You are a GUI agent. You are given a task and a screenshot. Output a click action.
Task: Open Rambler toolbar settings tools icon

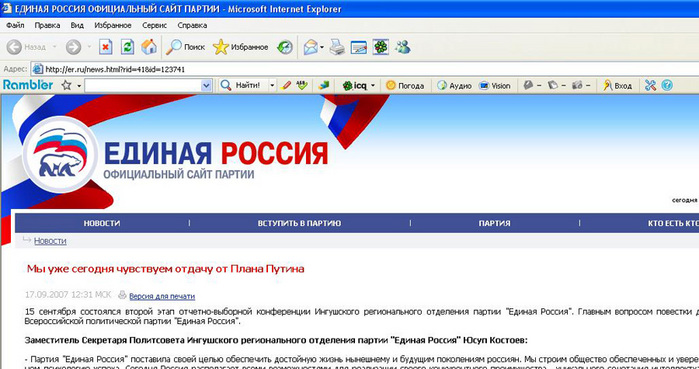pyautogui.click(x=650, y=85)
